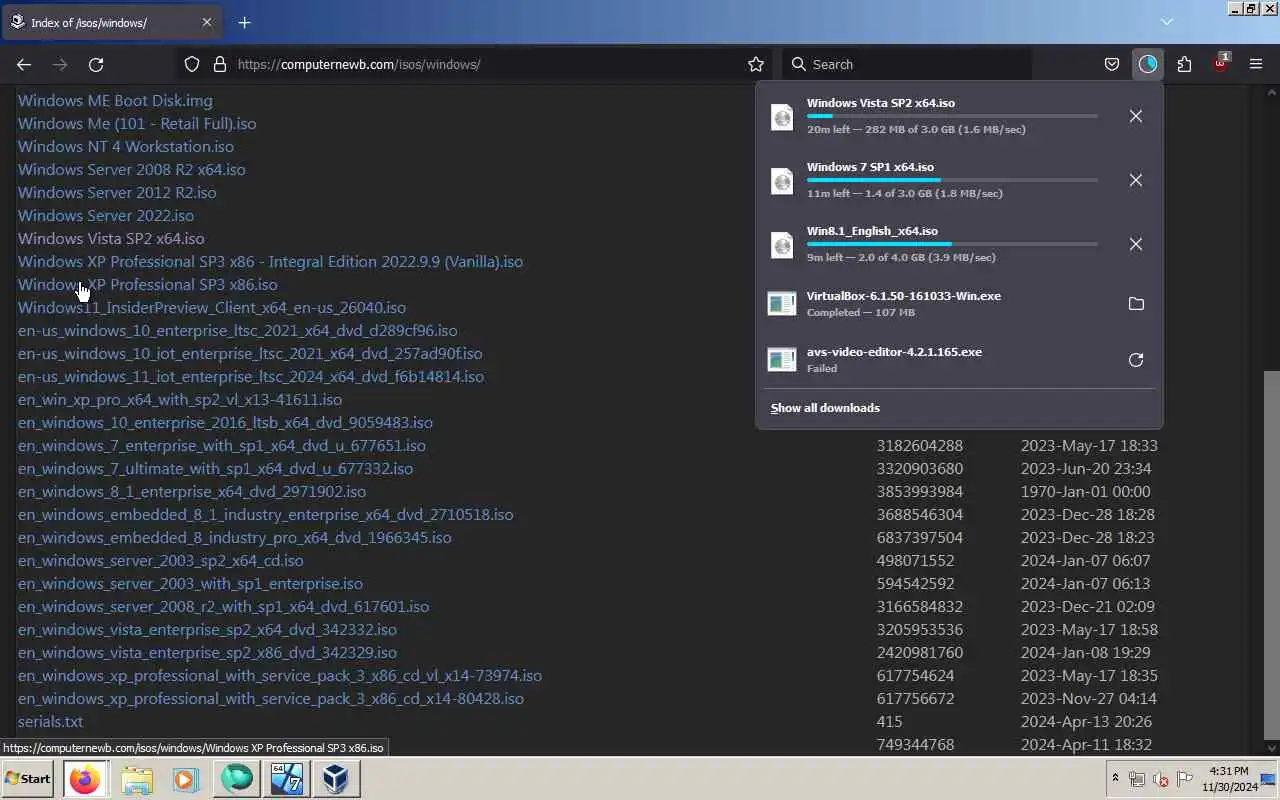Show VirtualBox installer in folder

click(1136, 304)
